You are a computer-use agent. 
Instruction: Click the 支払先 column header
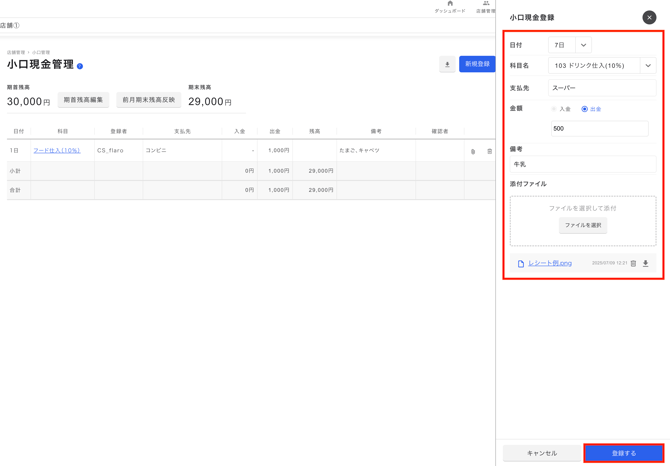182,132
